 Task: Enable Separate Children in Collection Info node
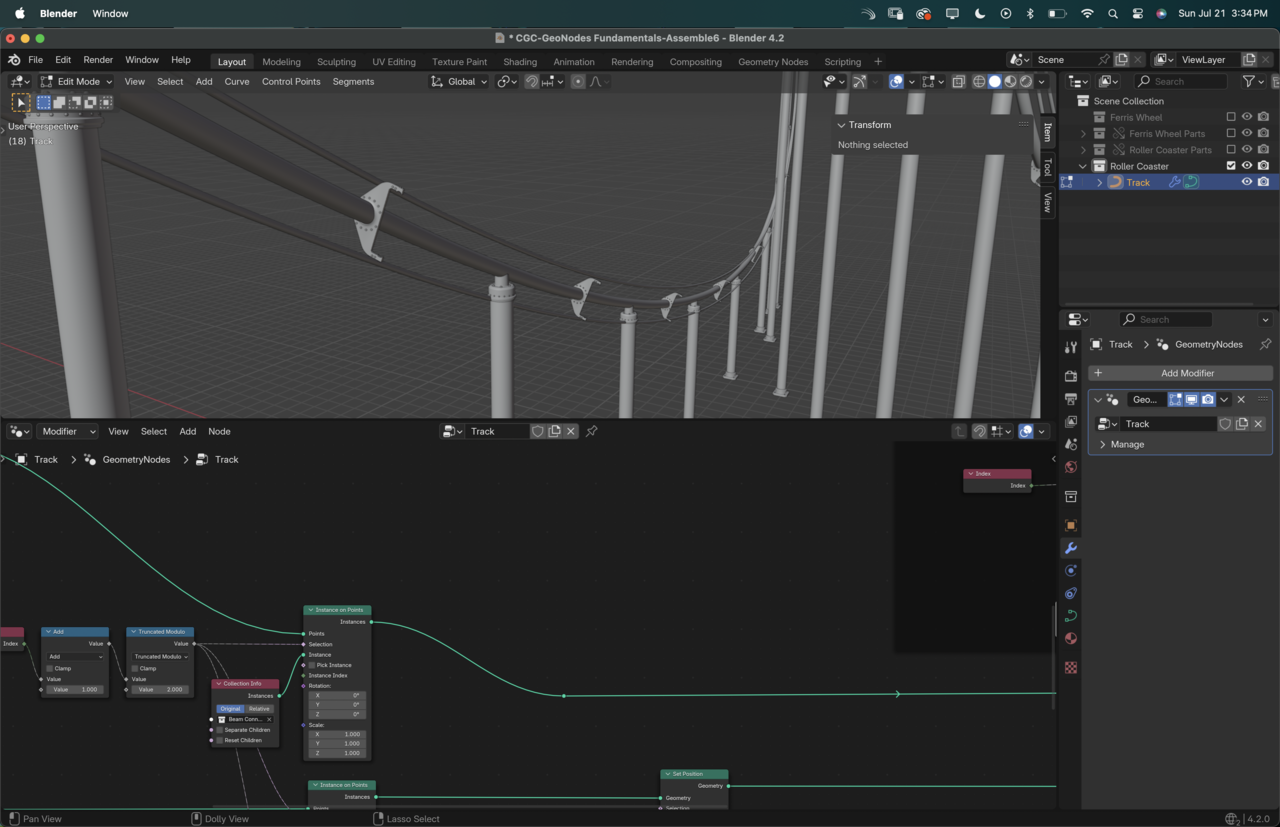220,730
